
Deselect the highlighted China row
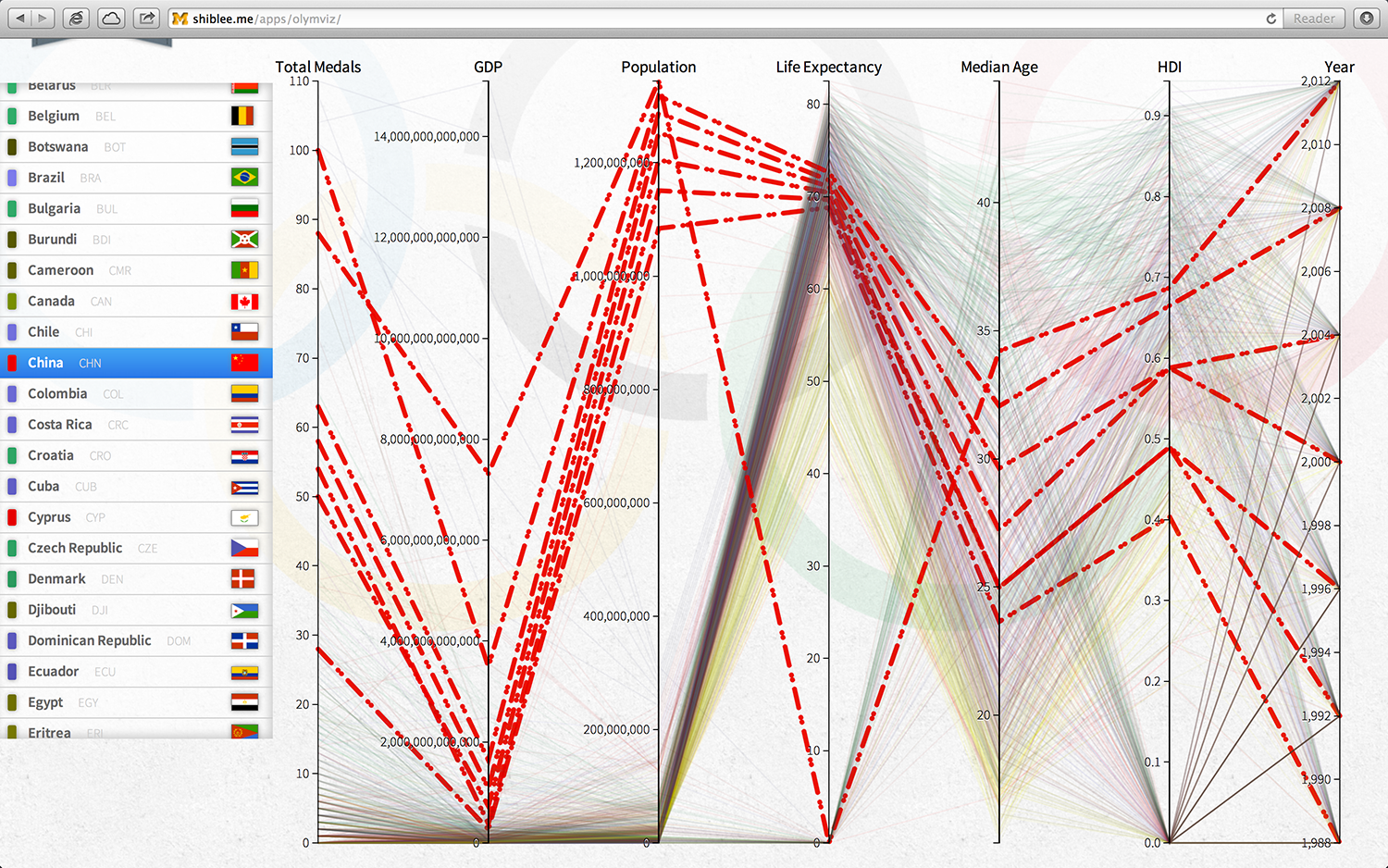coord(111,363)
